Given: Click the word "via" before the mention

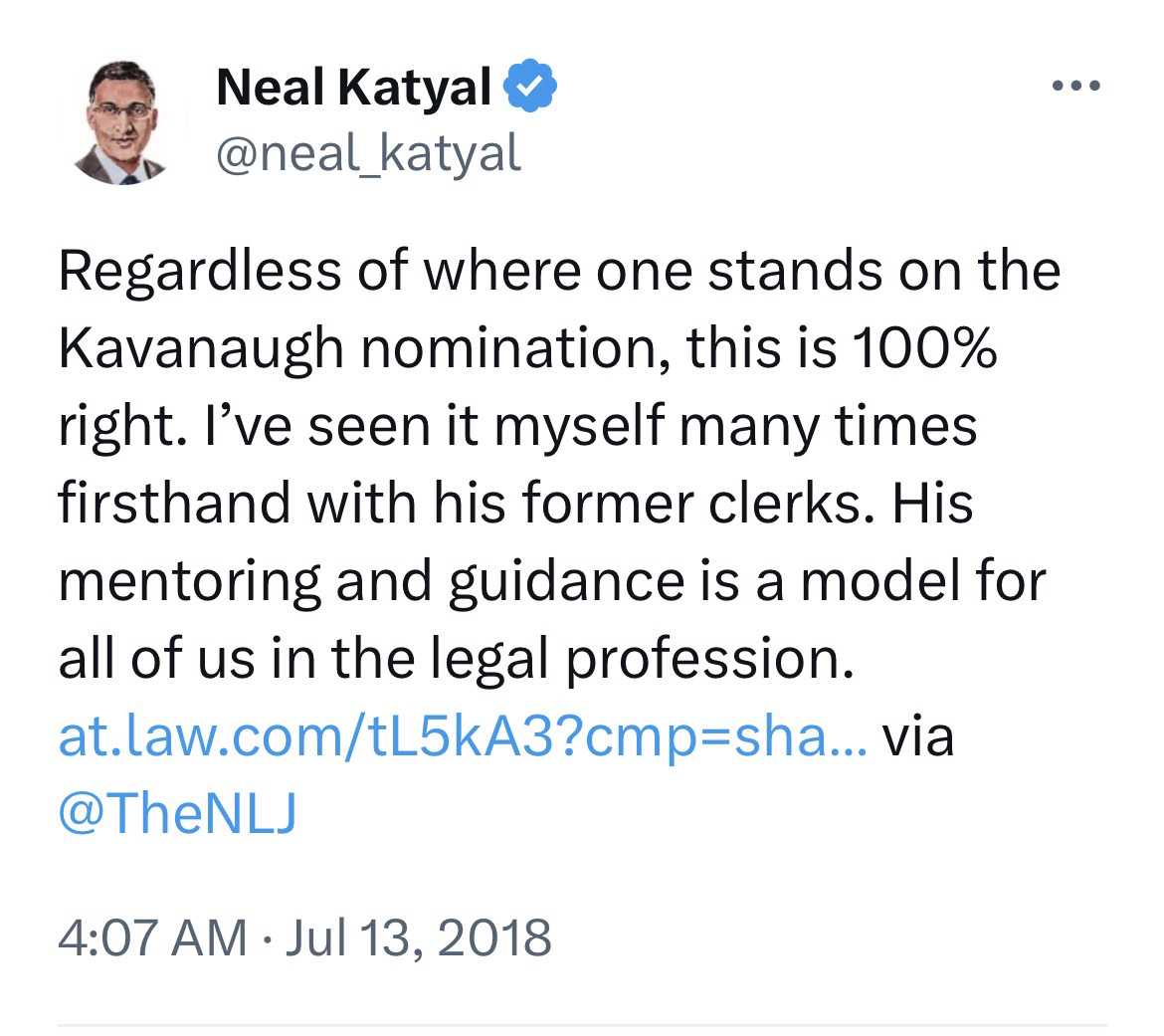Looking at the screenshot, I should (x=918, y=737).
